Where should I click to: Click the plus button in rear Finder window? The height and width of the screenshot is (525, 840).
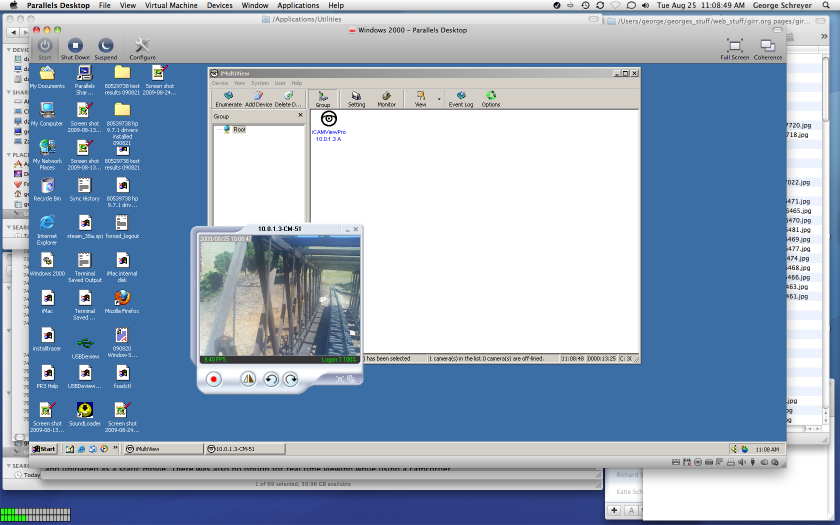tap(614, 511)
